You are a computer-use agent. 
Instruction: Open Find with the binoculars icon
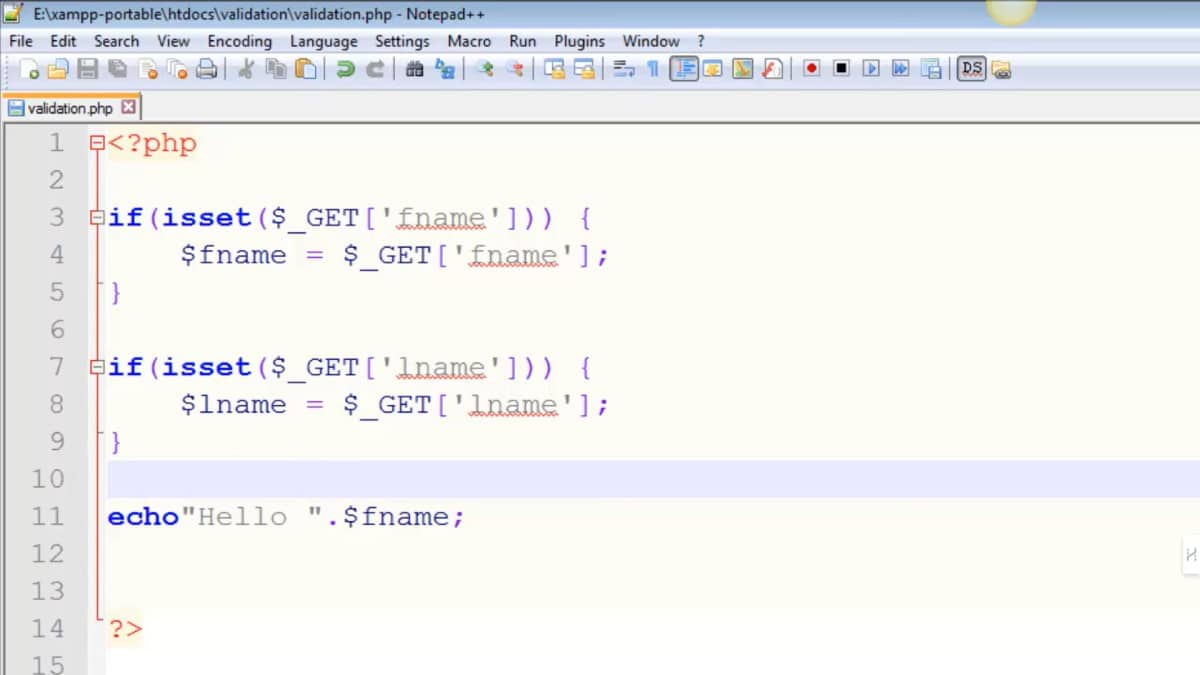[x=414, y=69]
